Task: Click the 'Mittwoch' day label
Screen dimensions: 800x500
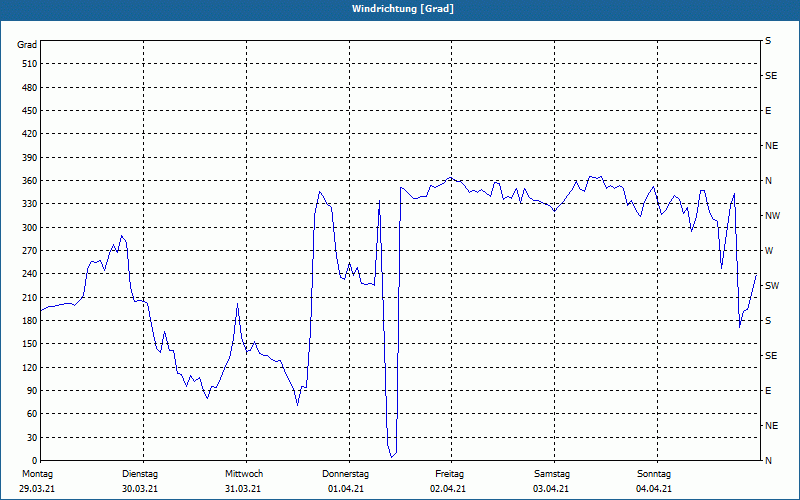Action: click(x=244, y=474)
